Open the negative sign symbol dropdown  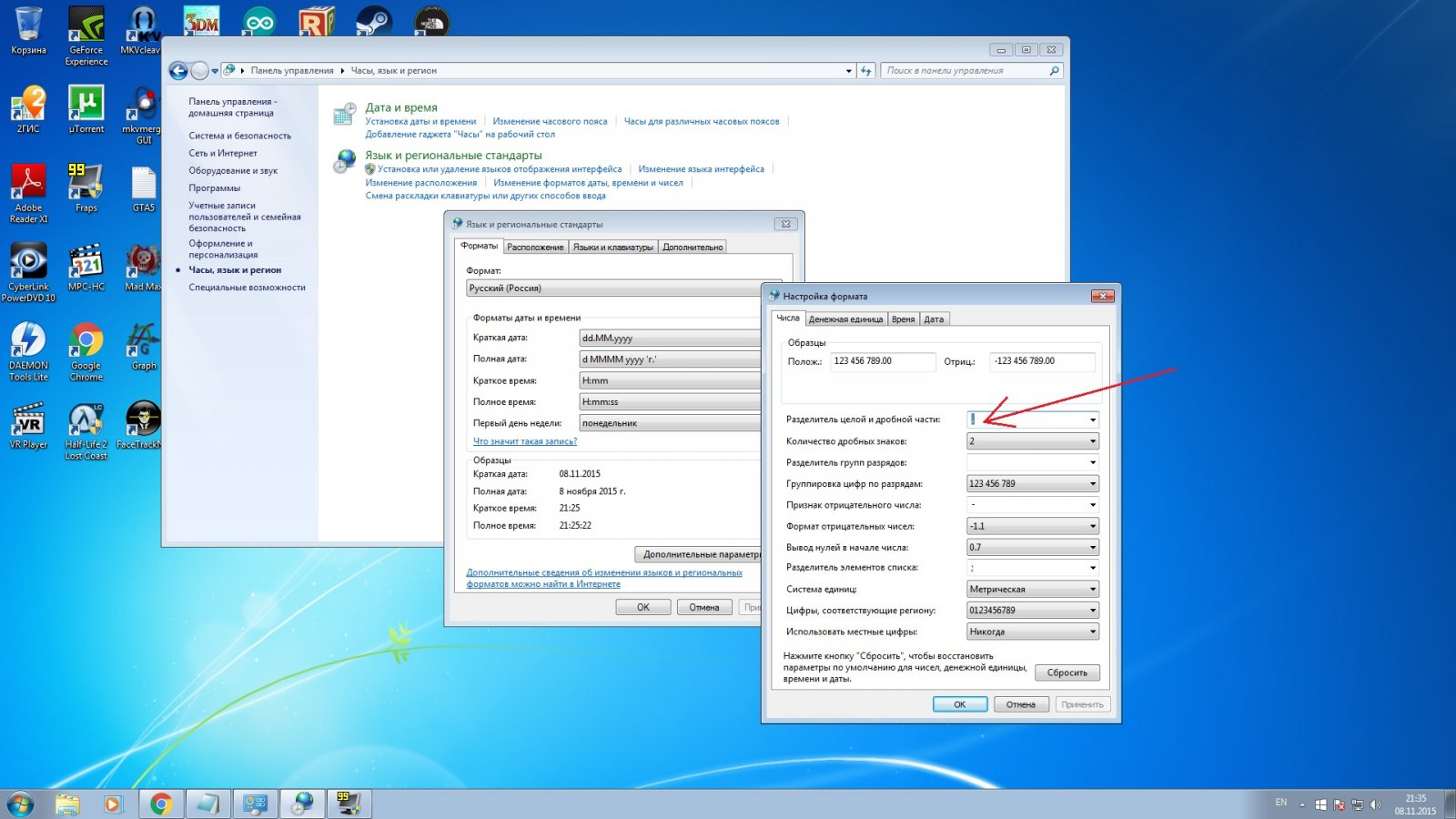pyautogui.click(x=1092, y=505)
